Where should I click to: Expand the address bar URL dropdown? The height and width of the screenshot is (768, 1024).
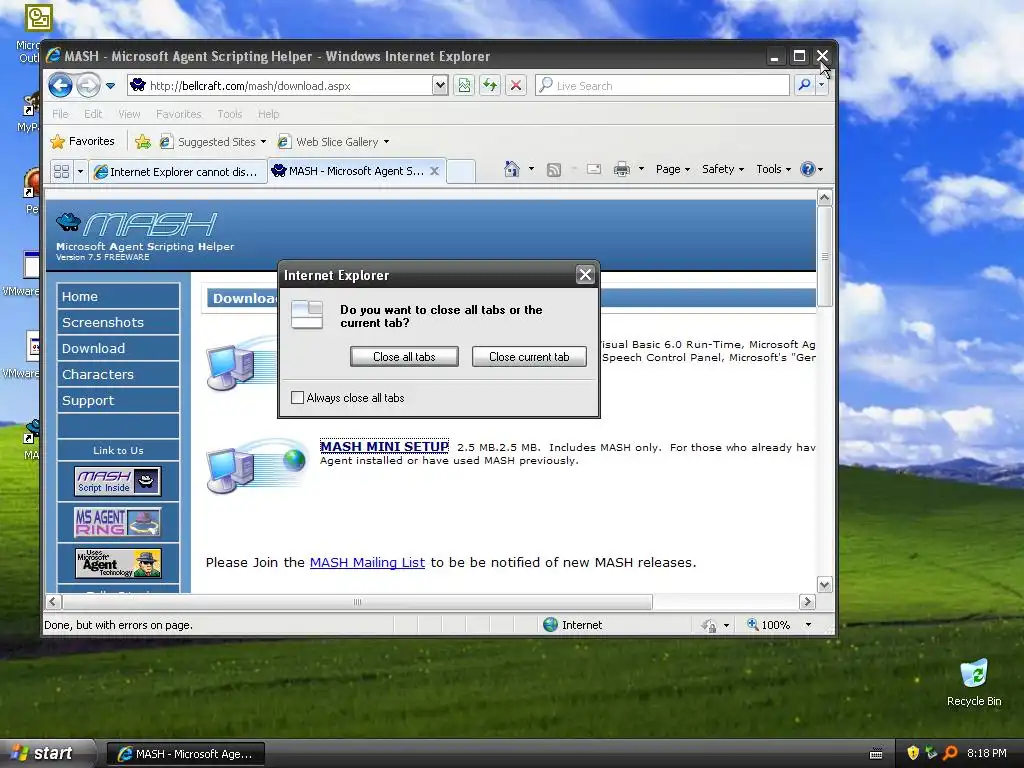(440, 85)
